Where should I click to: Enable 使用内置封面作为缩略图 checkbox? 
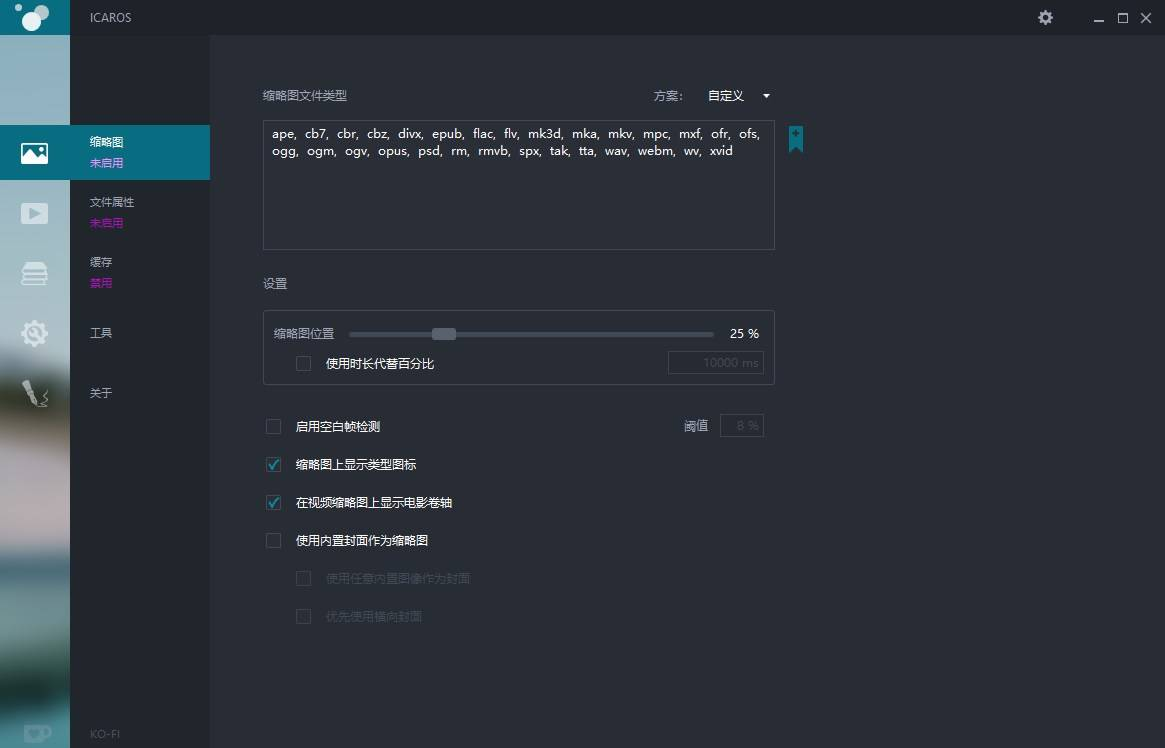point(273,540)
